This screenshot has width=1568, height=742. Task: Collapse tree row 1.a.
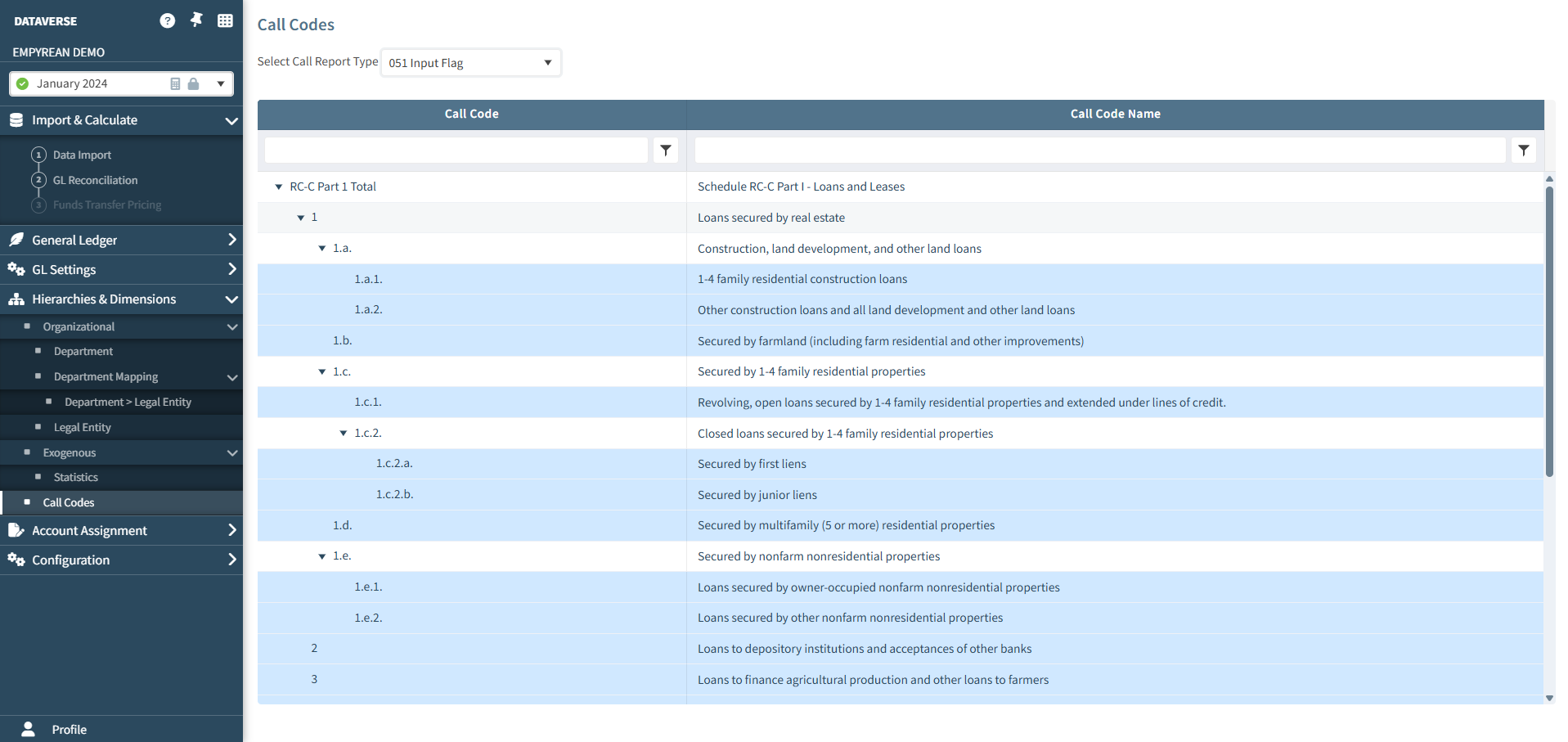pyautogui.click(x=322, y=248)
